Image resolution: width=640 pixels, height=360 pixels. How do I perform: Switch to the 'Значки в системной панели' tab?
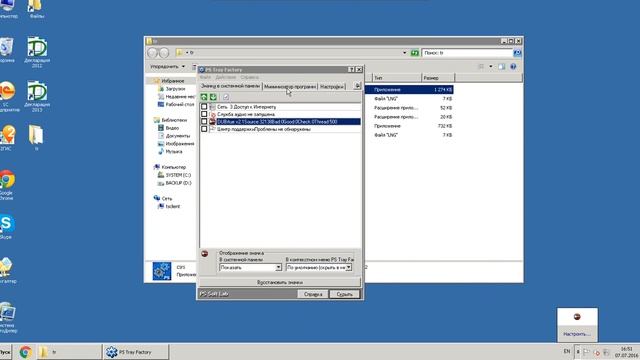click(230, 86)
